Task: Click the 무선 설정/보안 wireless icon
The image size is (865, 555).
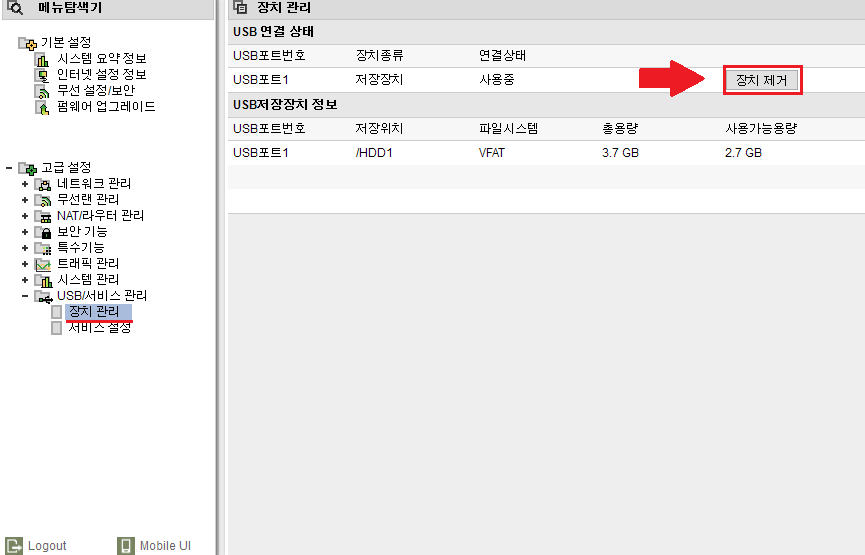Action: [x=42, y=91]
